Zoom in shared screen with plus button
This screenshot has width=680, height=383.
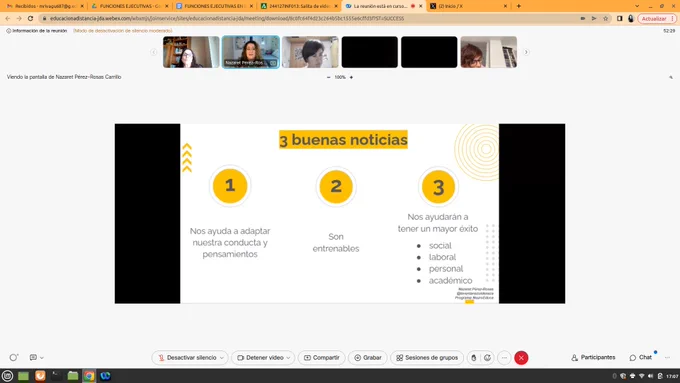pyautogui.click(x=351, y=77)
